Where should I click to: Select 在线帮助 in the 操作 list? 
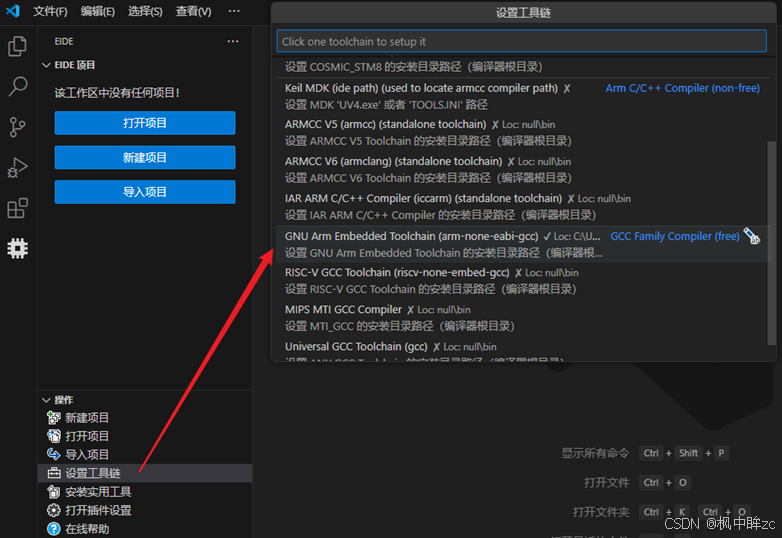pyautogui.click(x=145, y=529)
